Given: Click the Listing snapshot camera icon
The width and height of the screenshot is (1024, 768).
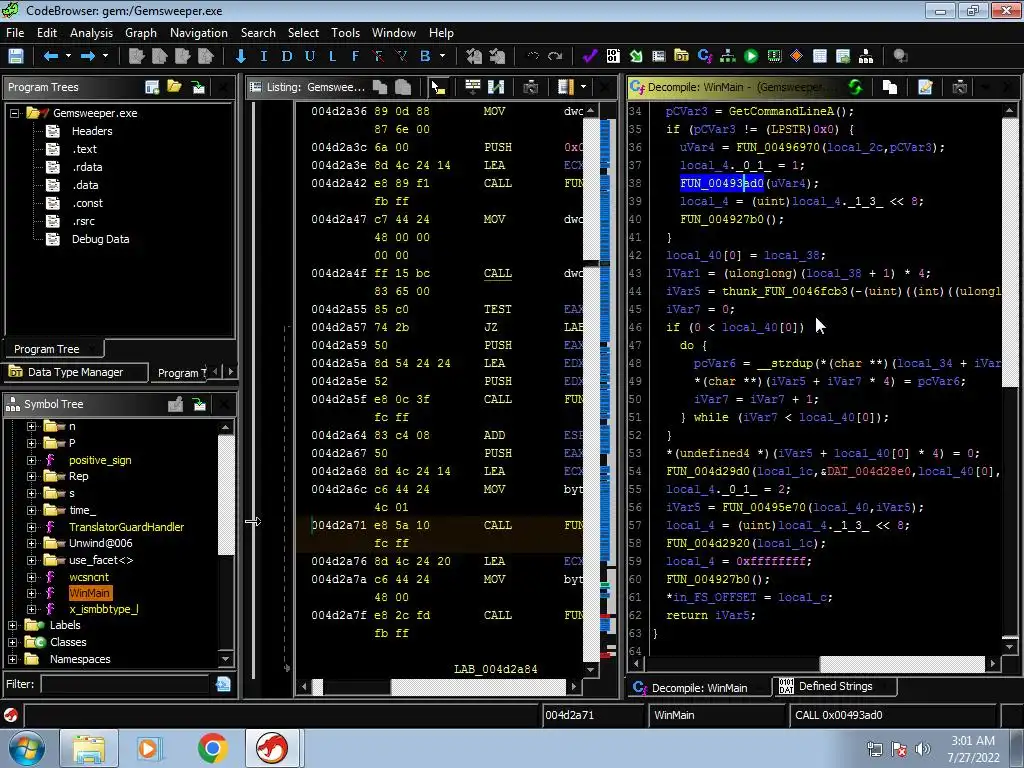Looking at the screenshot, I should (x=530, y=87).
